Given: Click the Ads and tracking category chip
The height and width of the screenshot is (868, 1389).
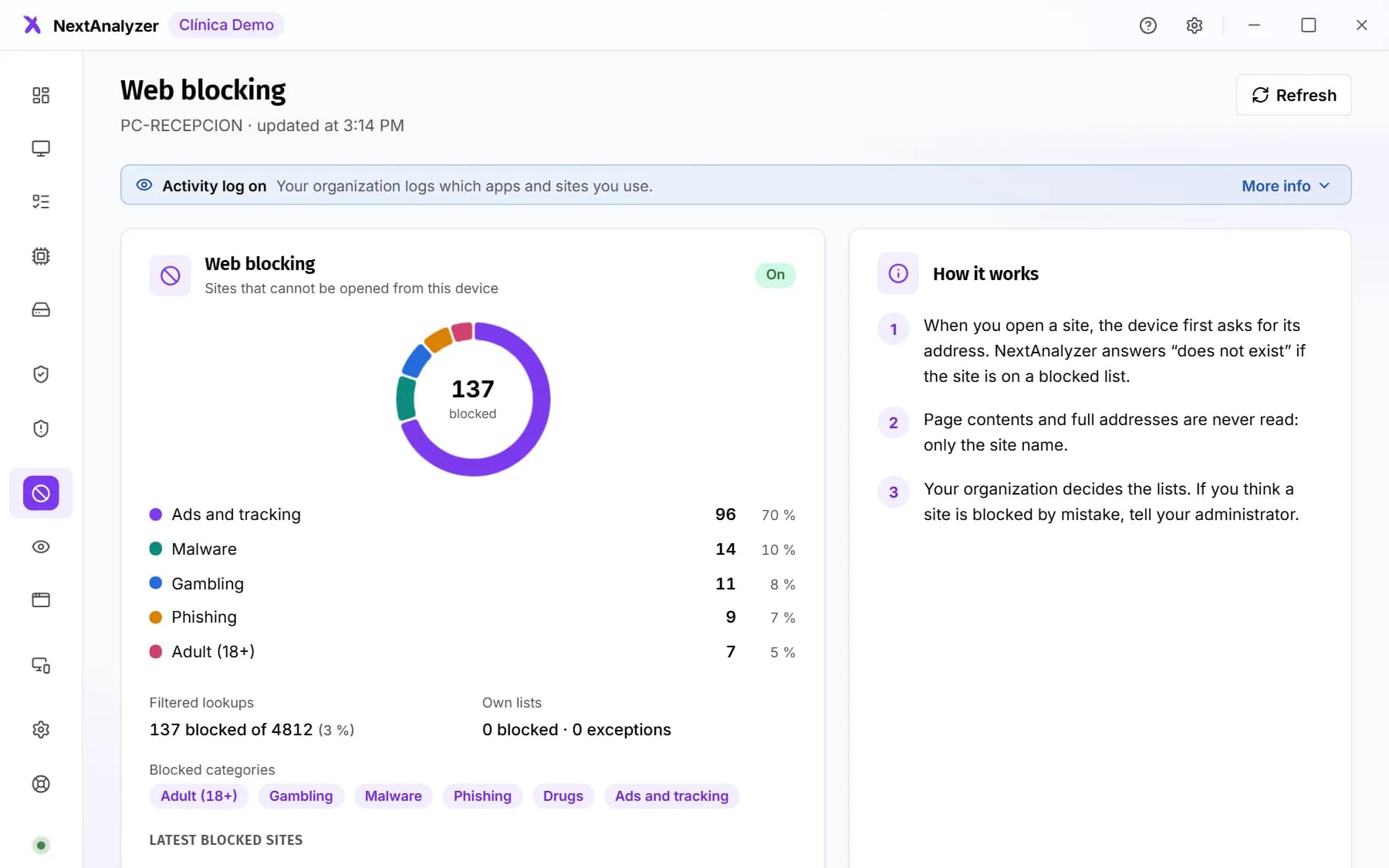Looking at the screenshot, I should pos(672,796).
